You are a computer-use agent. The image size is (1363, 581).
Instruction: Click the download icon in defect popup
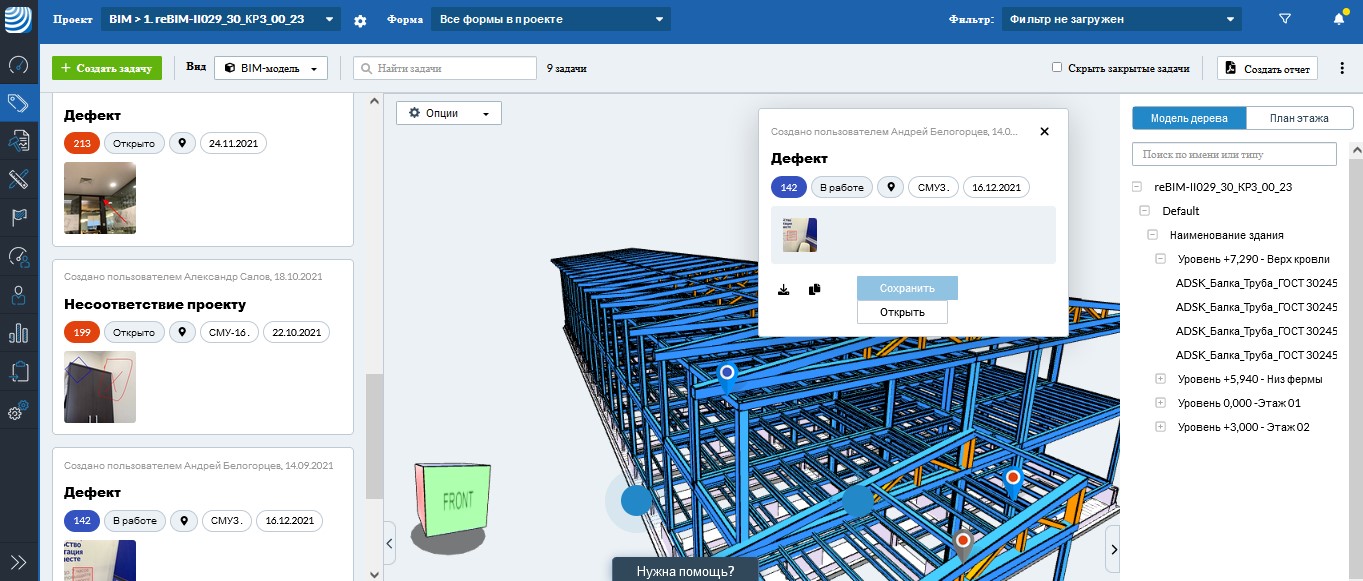(x=784, y=289)
